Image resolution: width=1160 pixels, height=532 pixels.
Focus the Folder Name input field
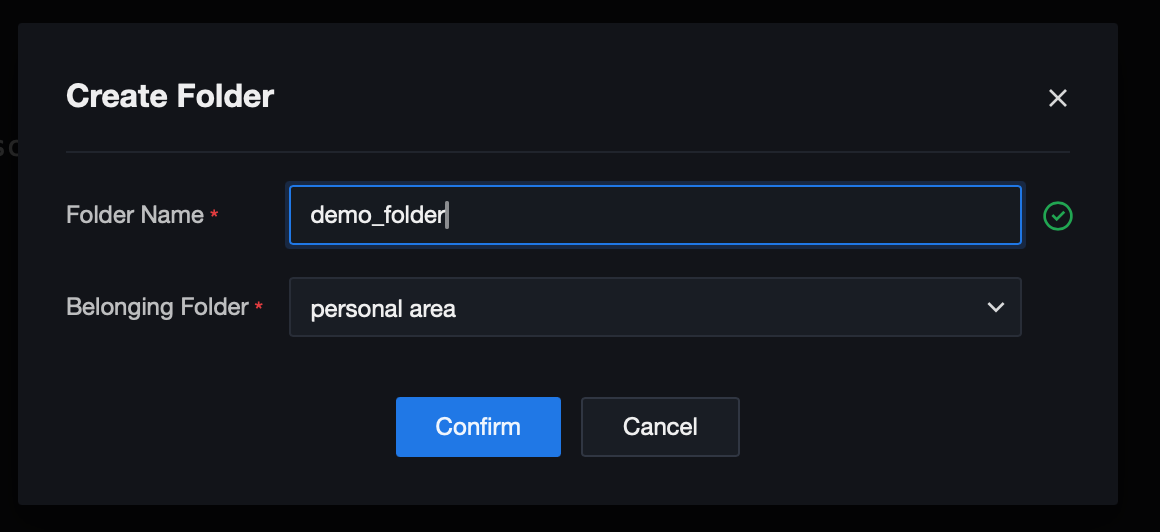pyautogui.click(x=654, y=215)
